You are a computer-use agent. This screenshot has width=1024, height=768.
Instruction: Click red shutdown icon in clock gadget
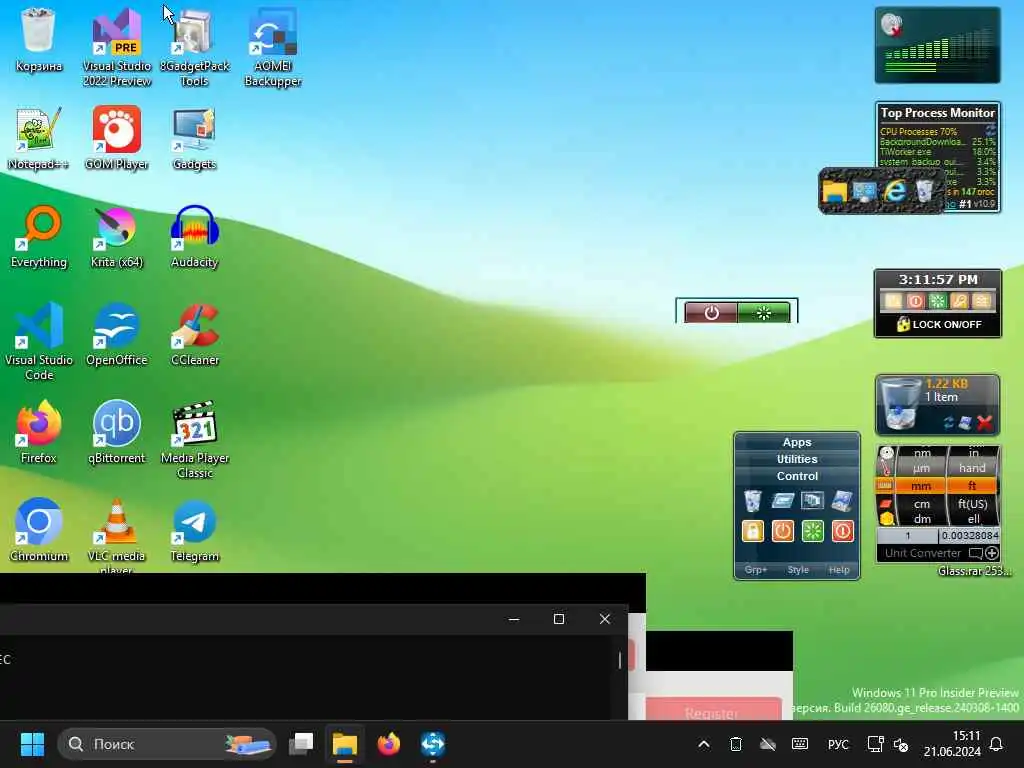pos(916,301)
